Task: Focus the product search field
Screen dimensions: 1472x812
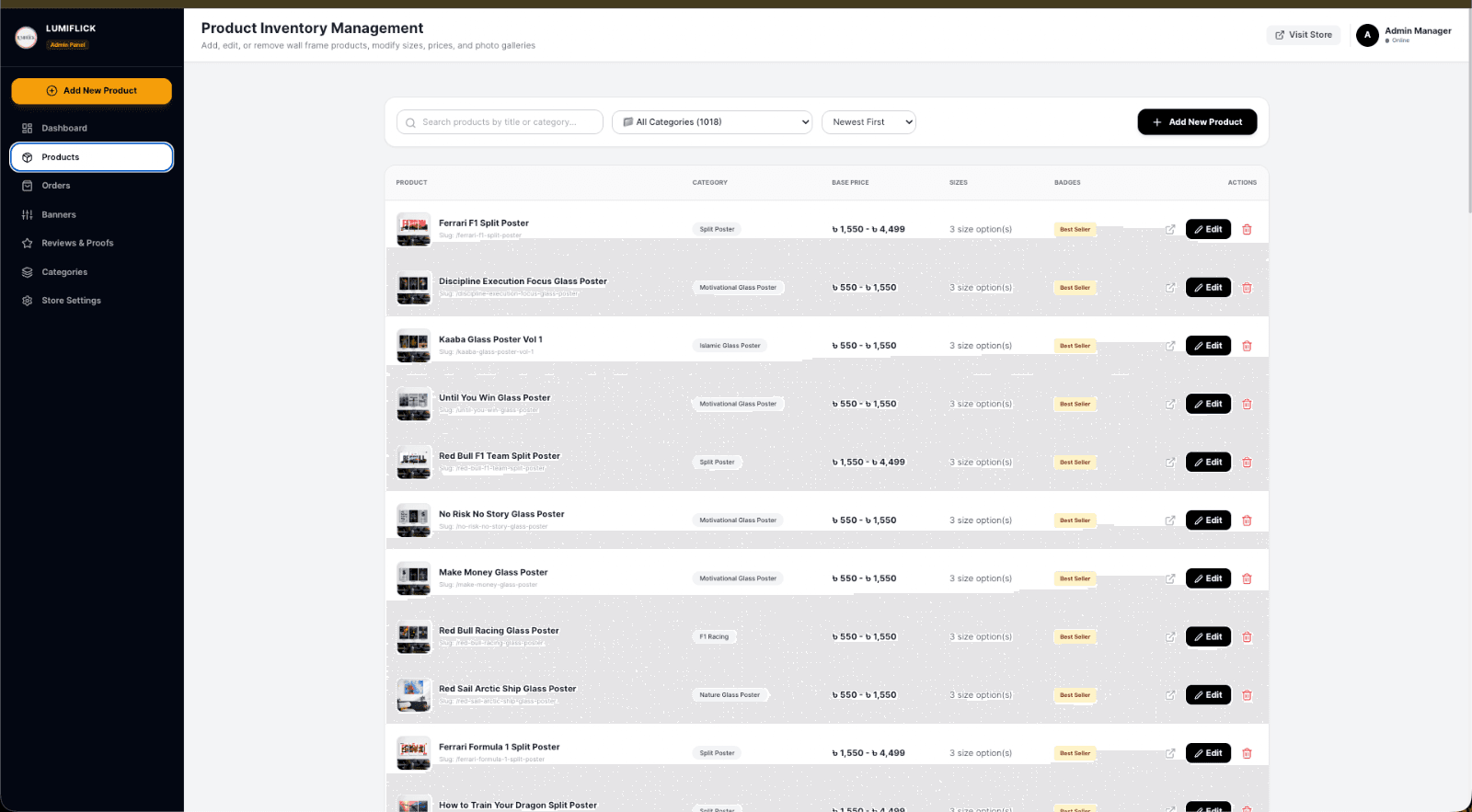Action: (500, 122)
